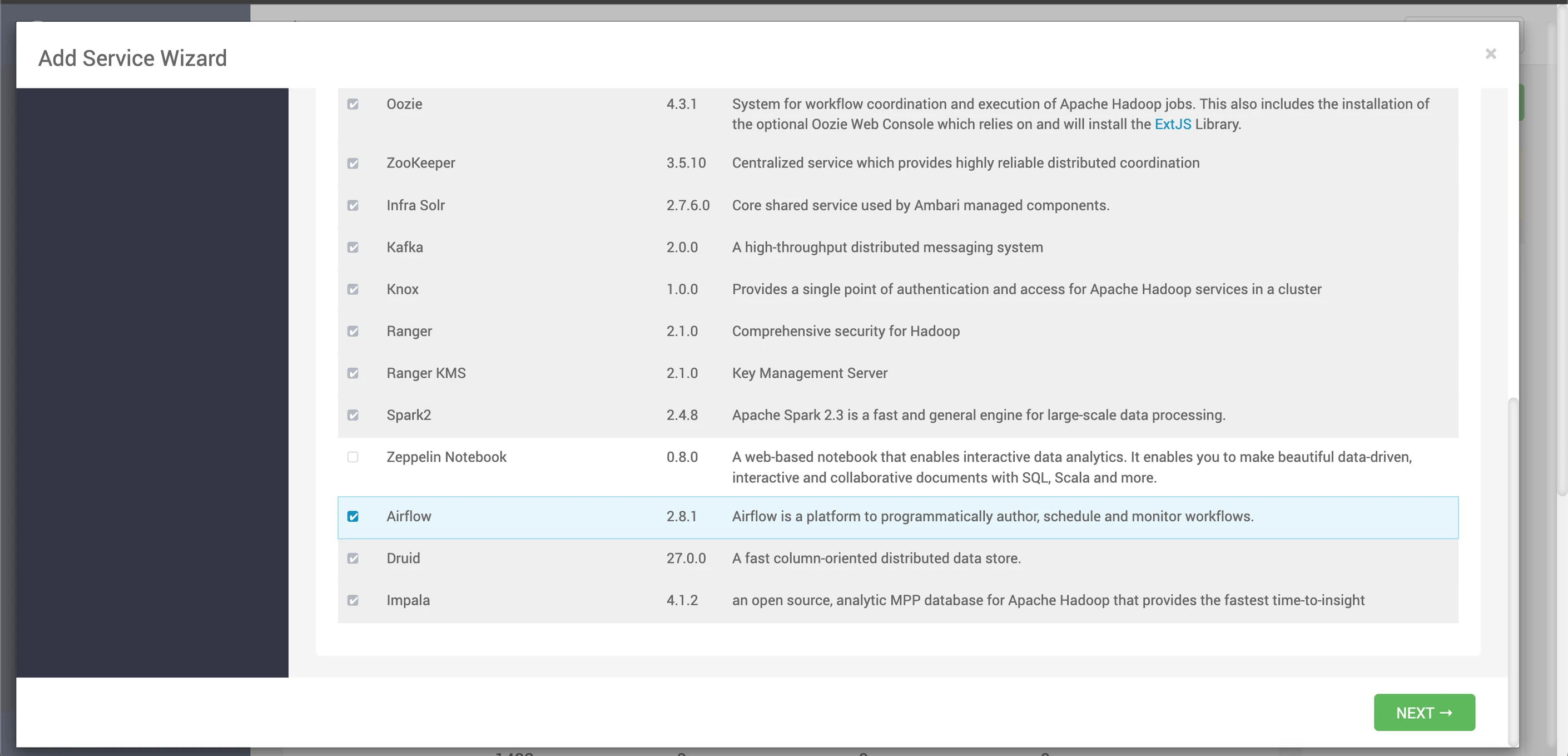1568x756 pixels.
Task: Click the Impala version 4.1.2
Action: tap(682, 601)
